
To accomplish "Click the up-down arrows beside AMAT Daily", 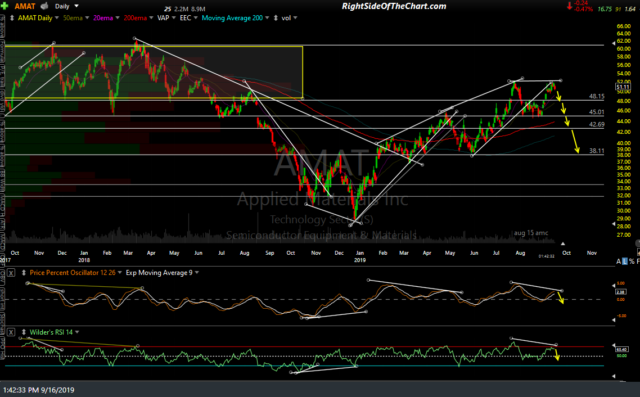I will pyautogui.click(x=12, y=18).
